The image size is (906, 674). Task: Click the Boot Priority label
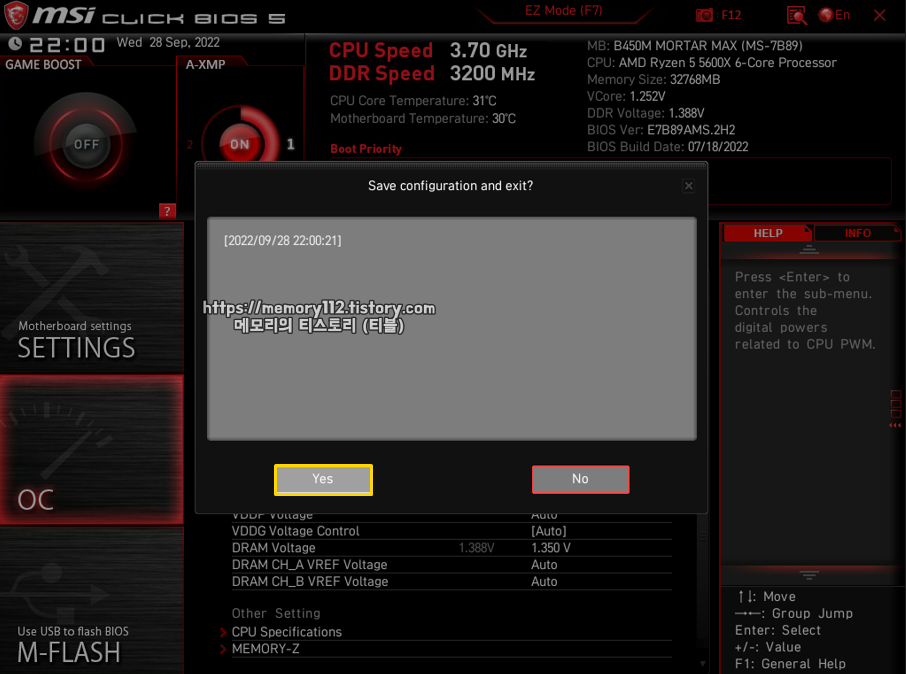point(366,149)
